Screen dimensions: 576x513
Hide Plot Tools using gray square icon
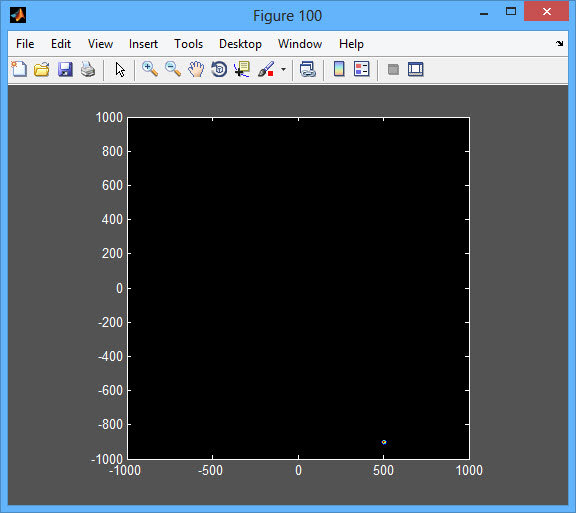pos(393,69)
